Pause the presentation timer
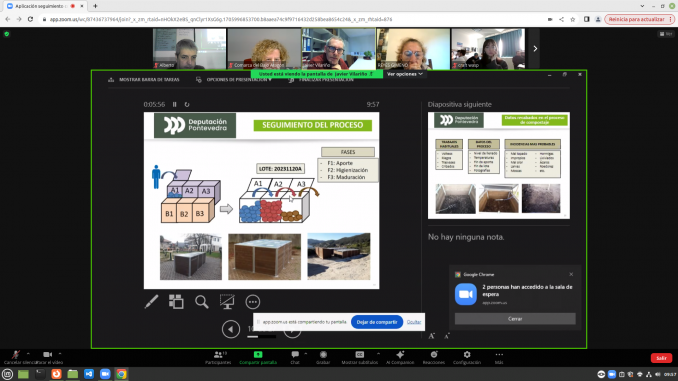This screenshot has height=381, width=678. (175, 104)
